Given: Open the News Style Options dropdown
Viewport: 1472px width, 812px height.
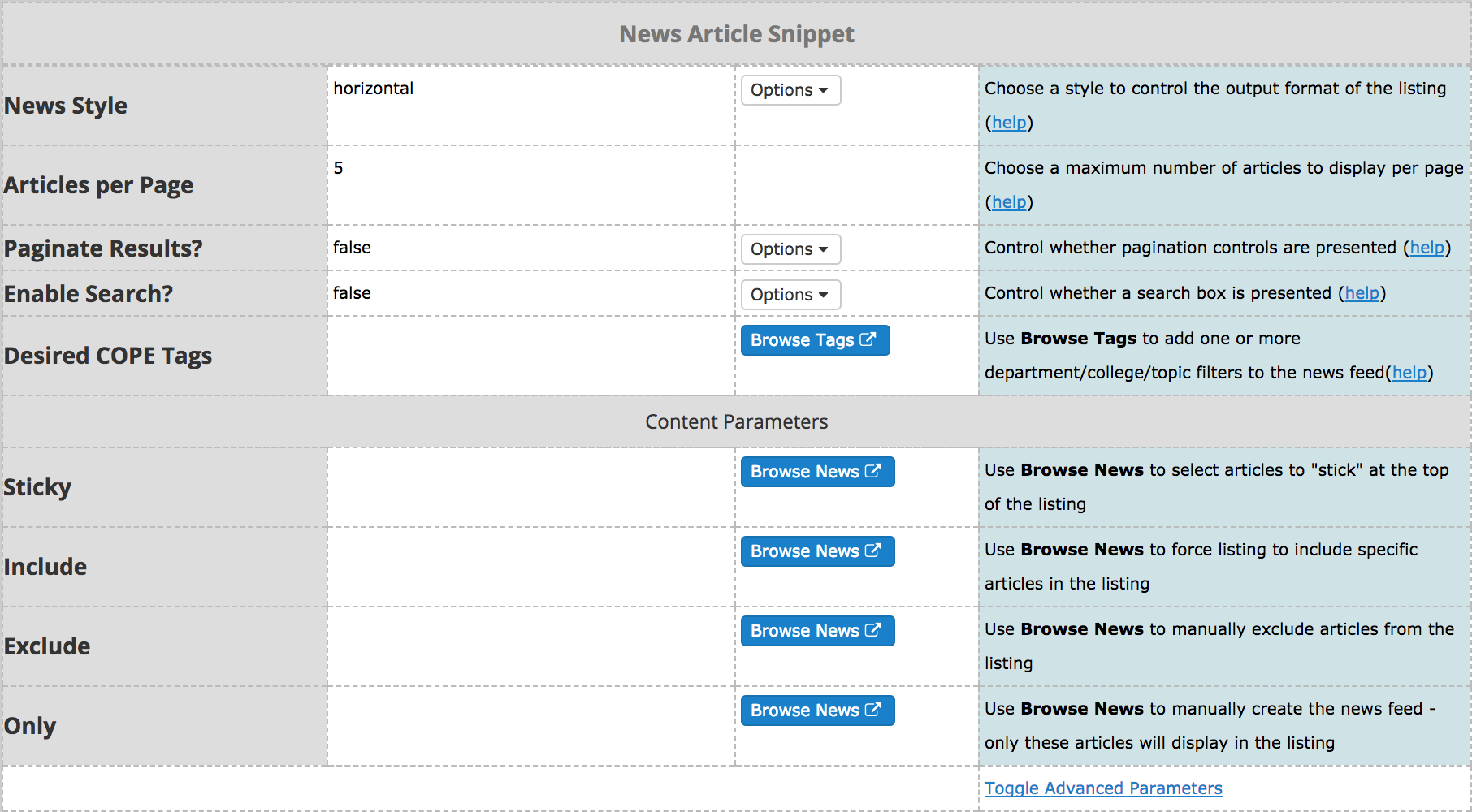Looking at the screenshot, I should tap(790, 90).
